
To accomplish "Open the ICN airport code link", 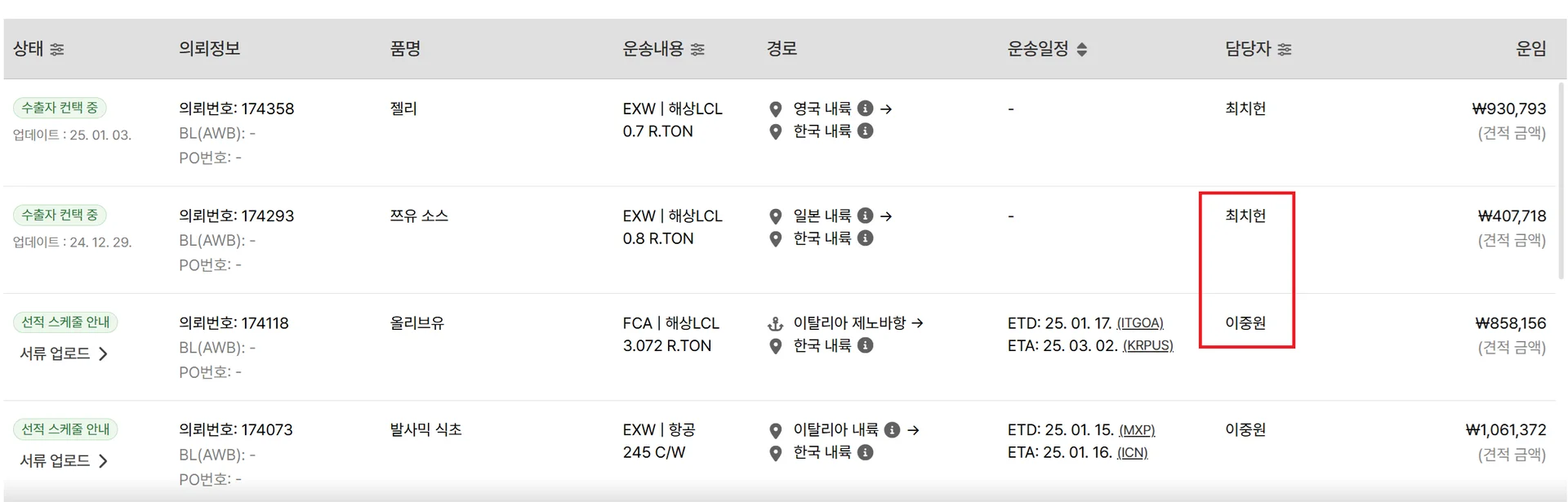I will (1131, 453).
